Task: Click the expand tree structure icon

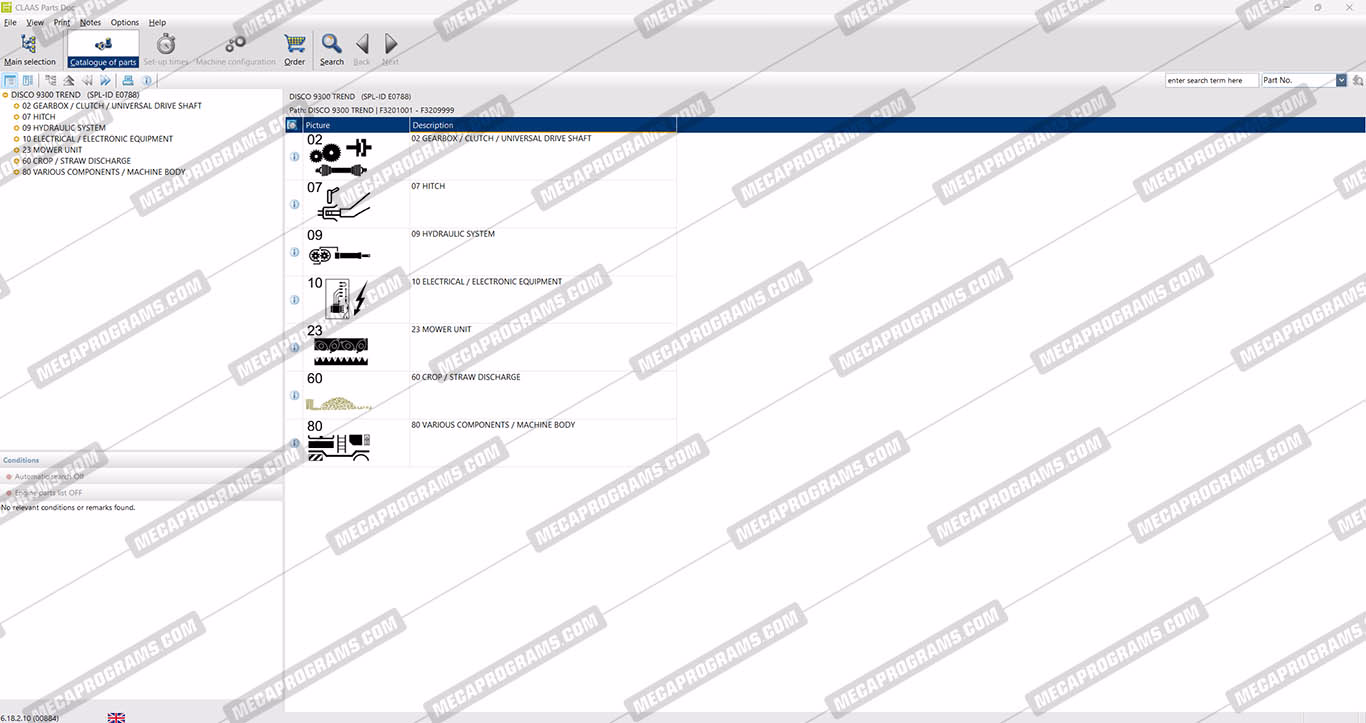Action: coord(51,80)
